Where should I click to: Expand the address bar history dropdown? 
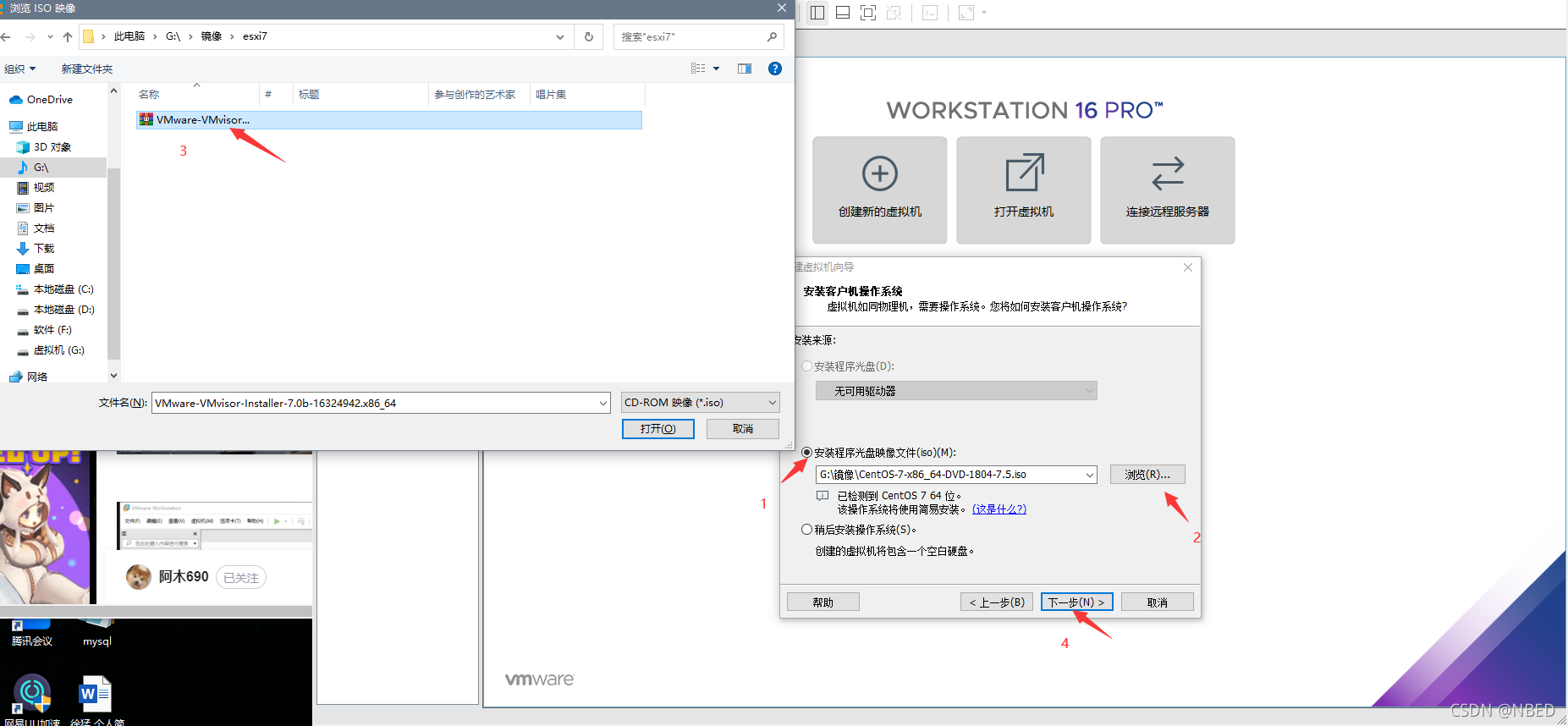[560, 36]
